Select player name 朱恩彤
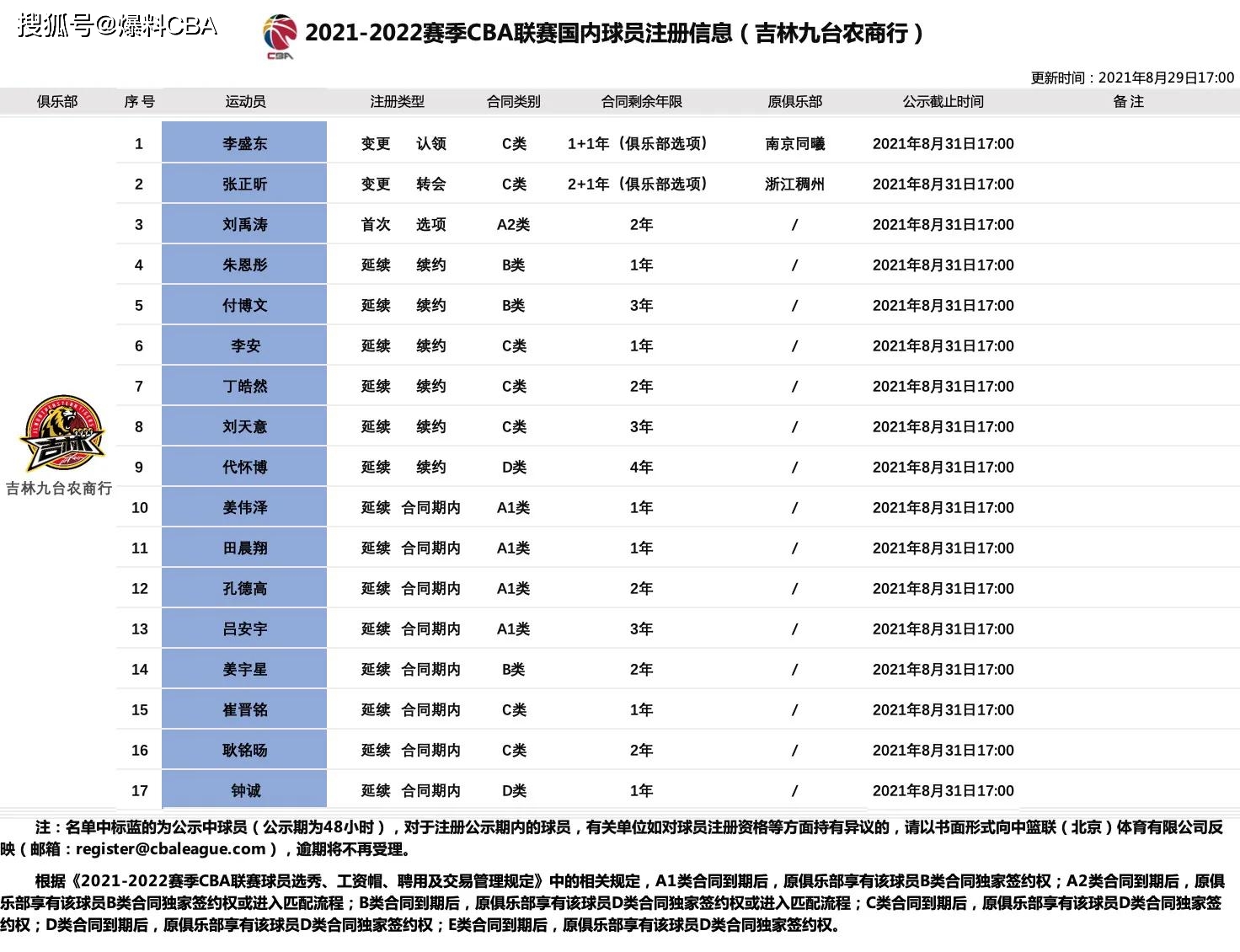The image size is (1240, 952). (x=244, y=265)
